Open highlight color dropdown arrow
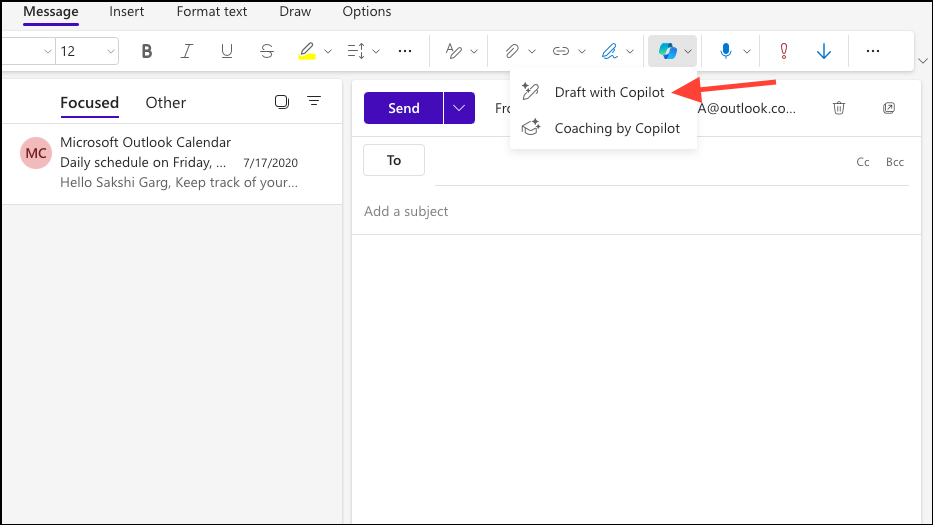Screen dimensions: 933x525 pyautogui.click(x=328, y=52)
